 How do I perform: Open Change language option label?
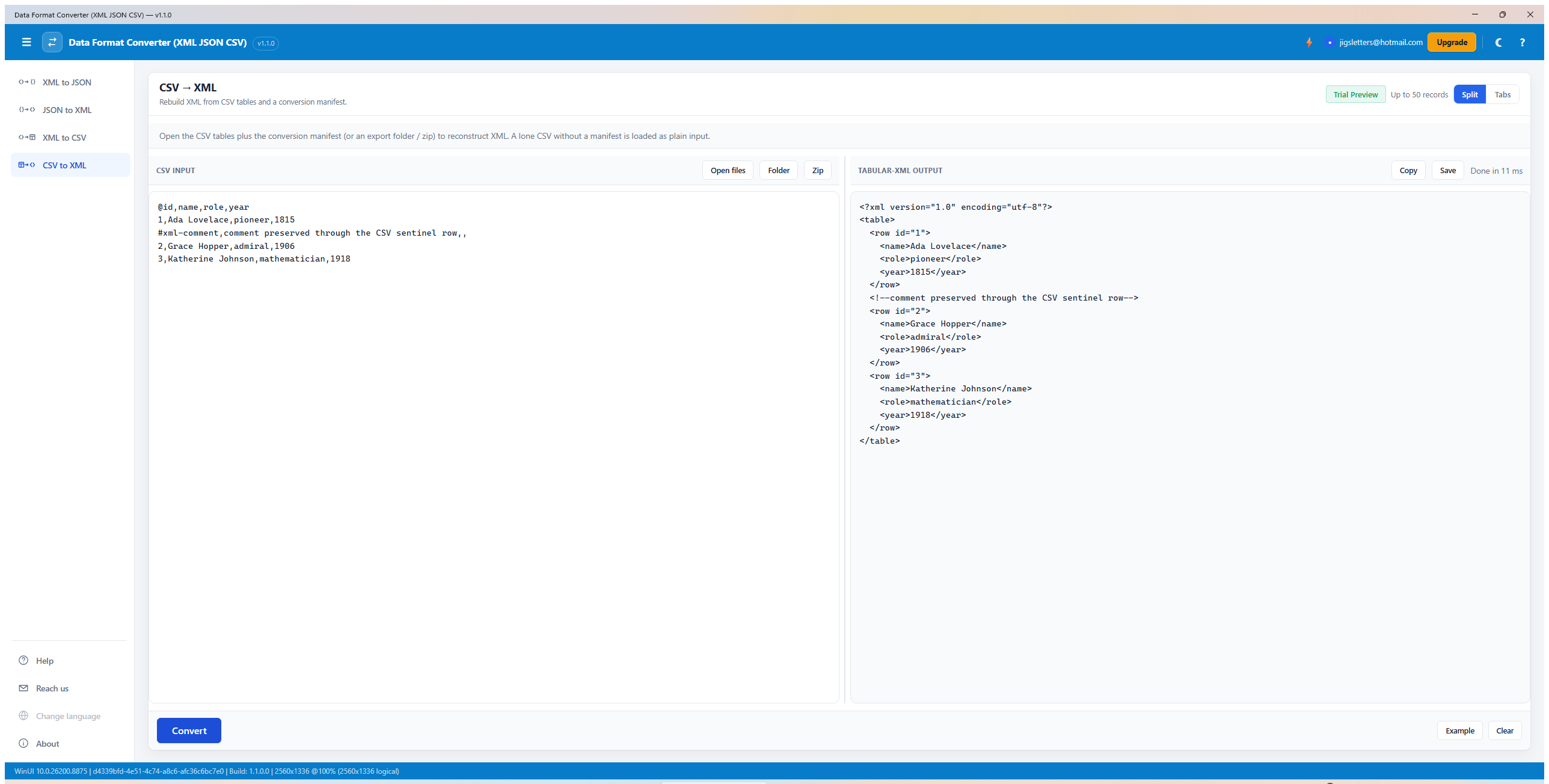(68, 716)
